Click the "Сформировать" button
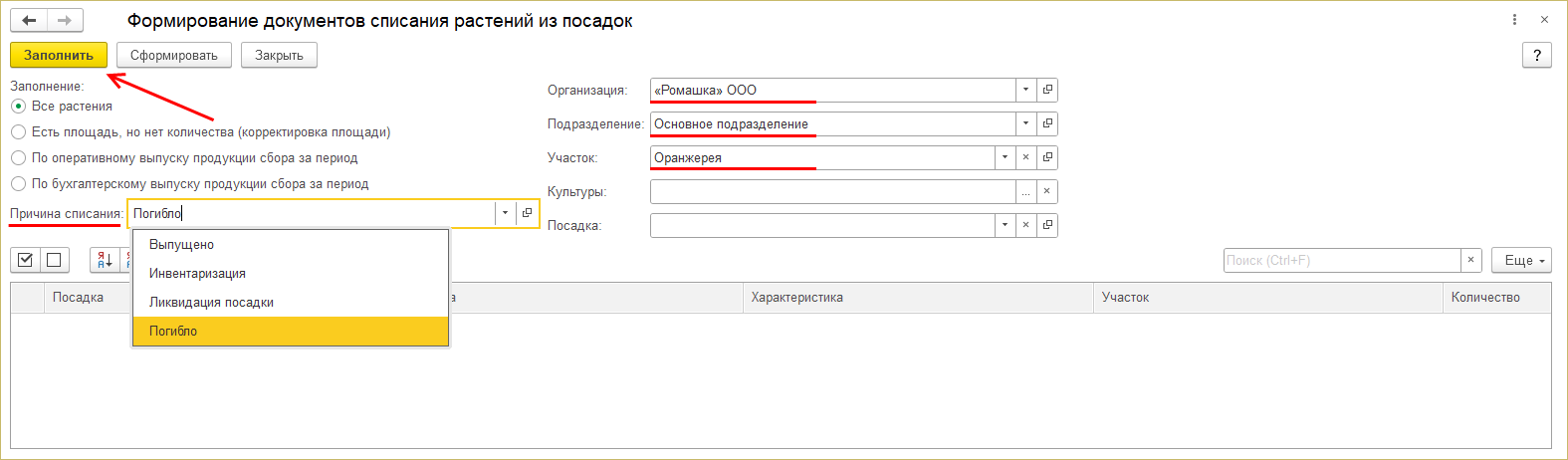Image resolution: width=1568 pixels, height=460 pixels. (x=174, y=55)
